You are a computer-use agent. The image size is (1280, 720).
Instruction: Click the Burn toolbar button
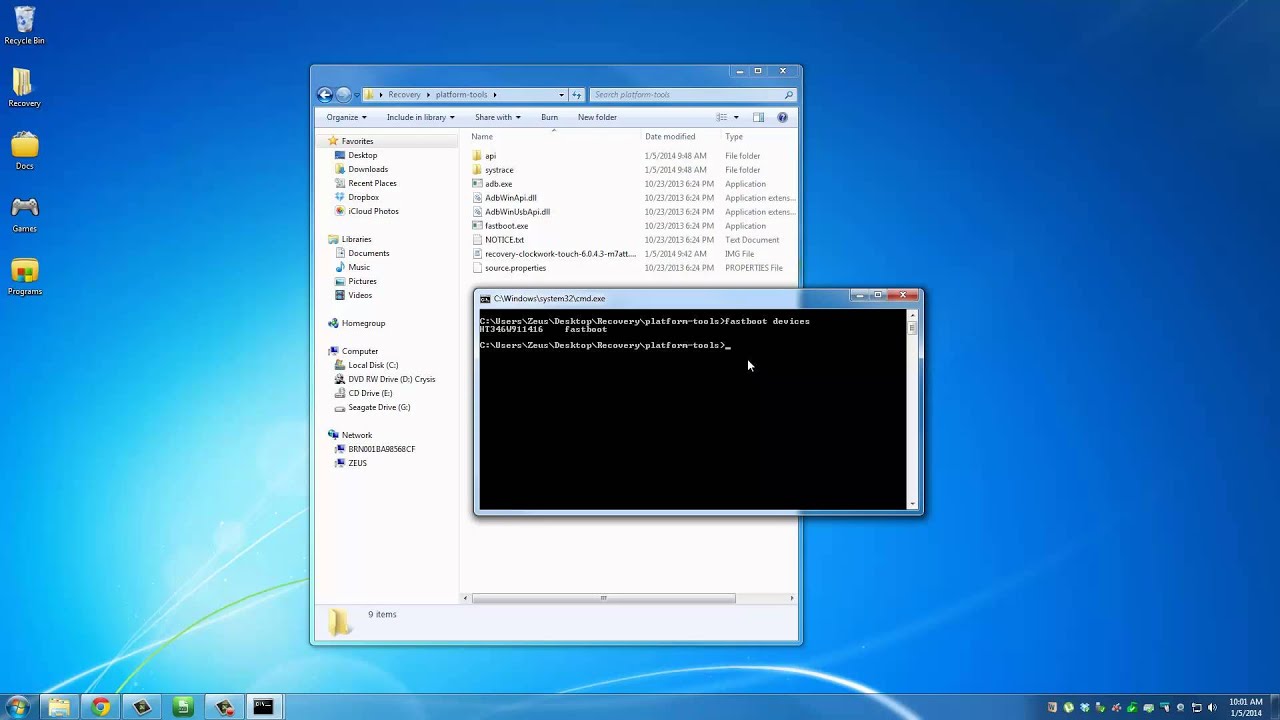(x=549, y=117)
